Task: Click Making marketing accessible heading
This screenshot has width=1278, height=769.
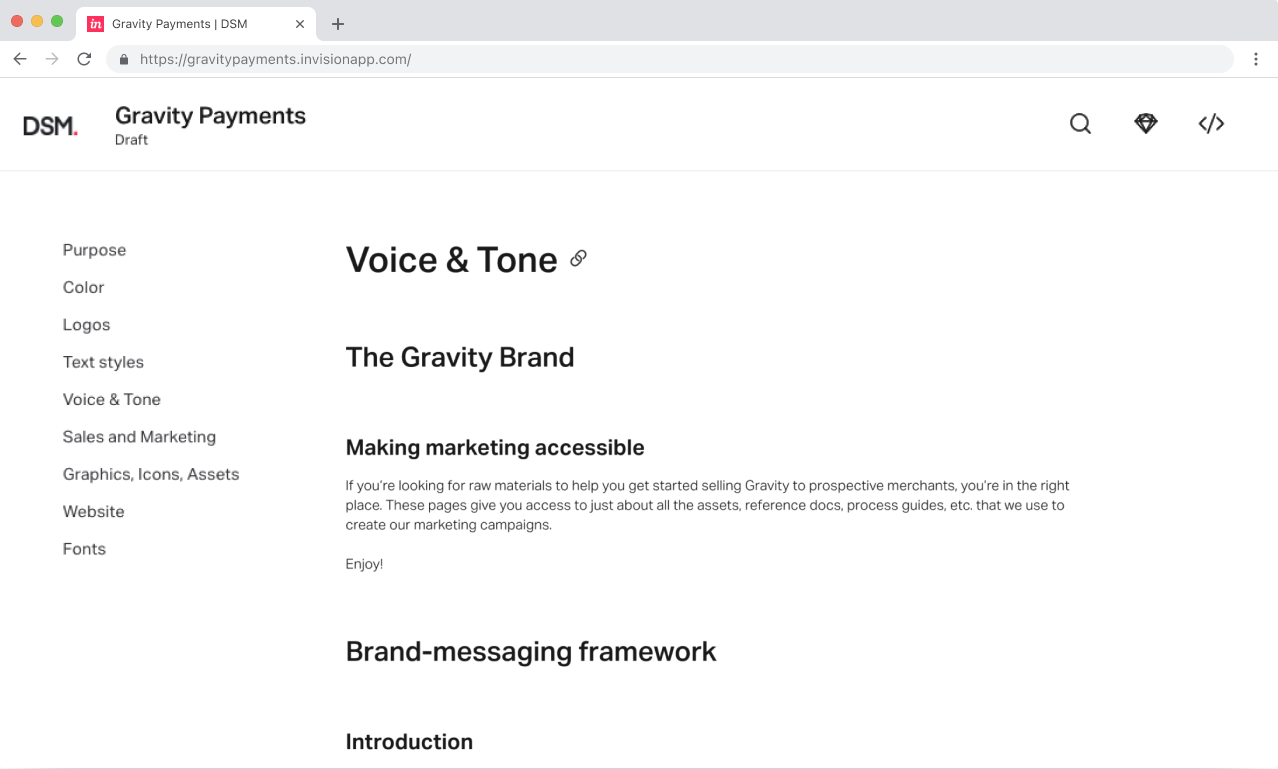Action: [x=495, y=447]
